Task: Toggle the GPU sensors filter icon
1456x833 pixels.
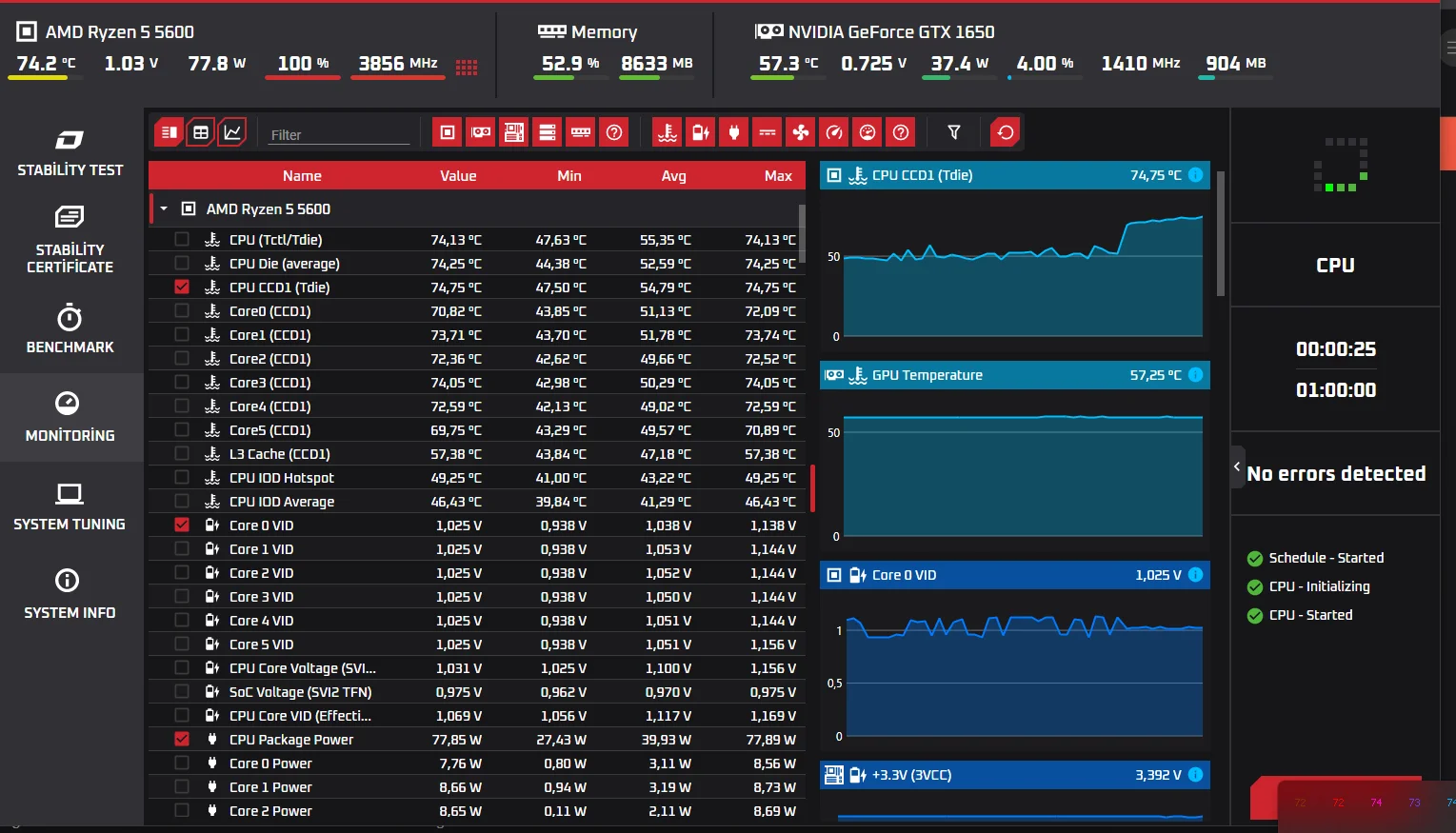Action: [481, 132]
